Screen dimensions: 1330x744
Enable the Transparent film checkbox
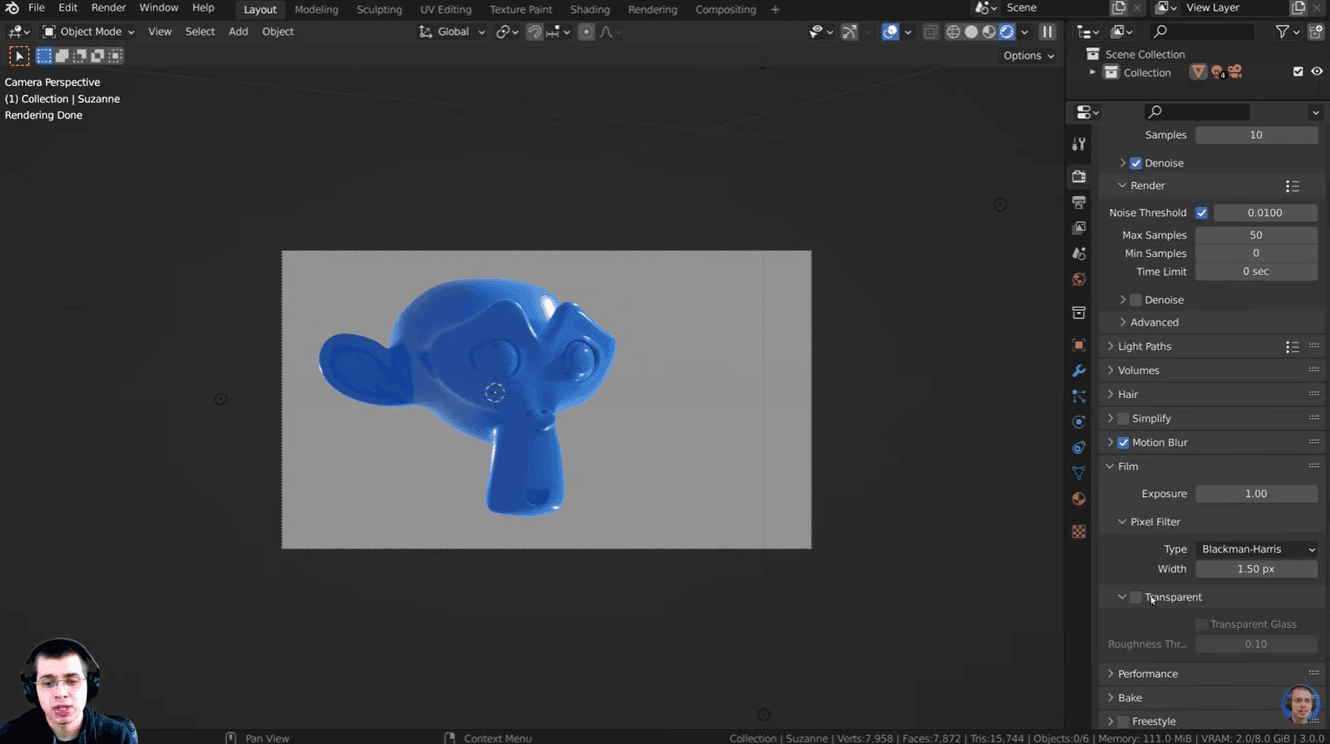pos(1136,597)
